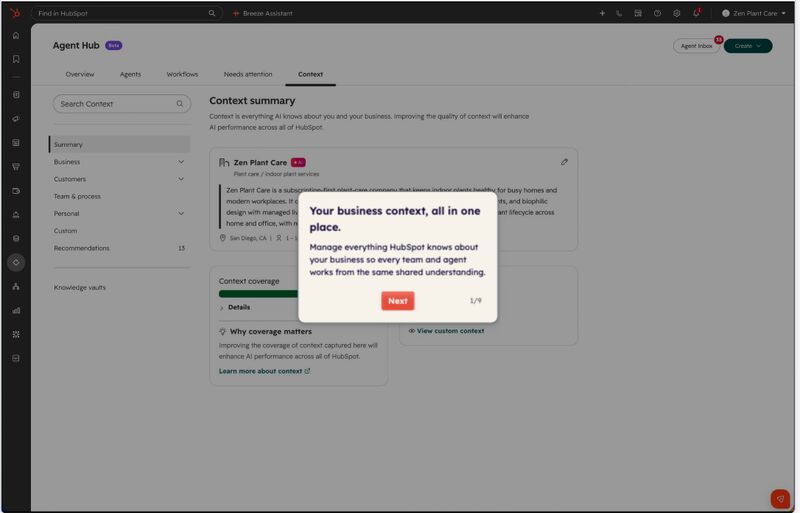Focus the Search Context input field
The image size is (800, 513).
click(x=122, y=104)
